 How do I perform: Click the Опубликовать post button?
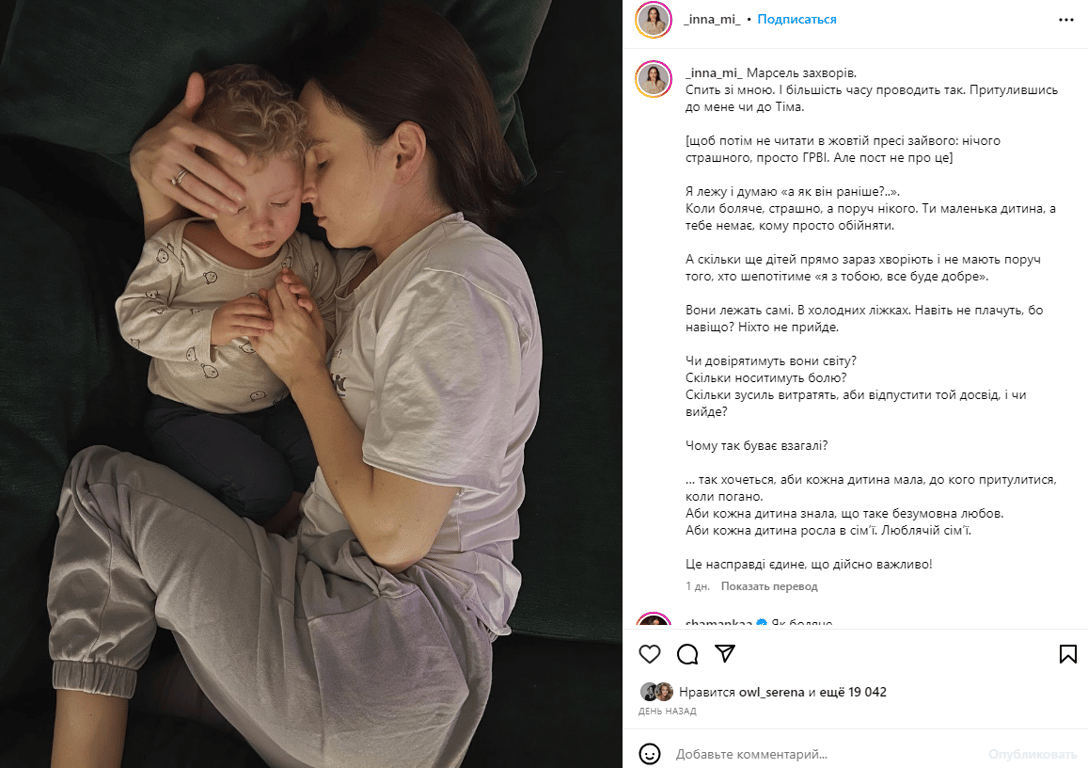coord(1032,754)
